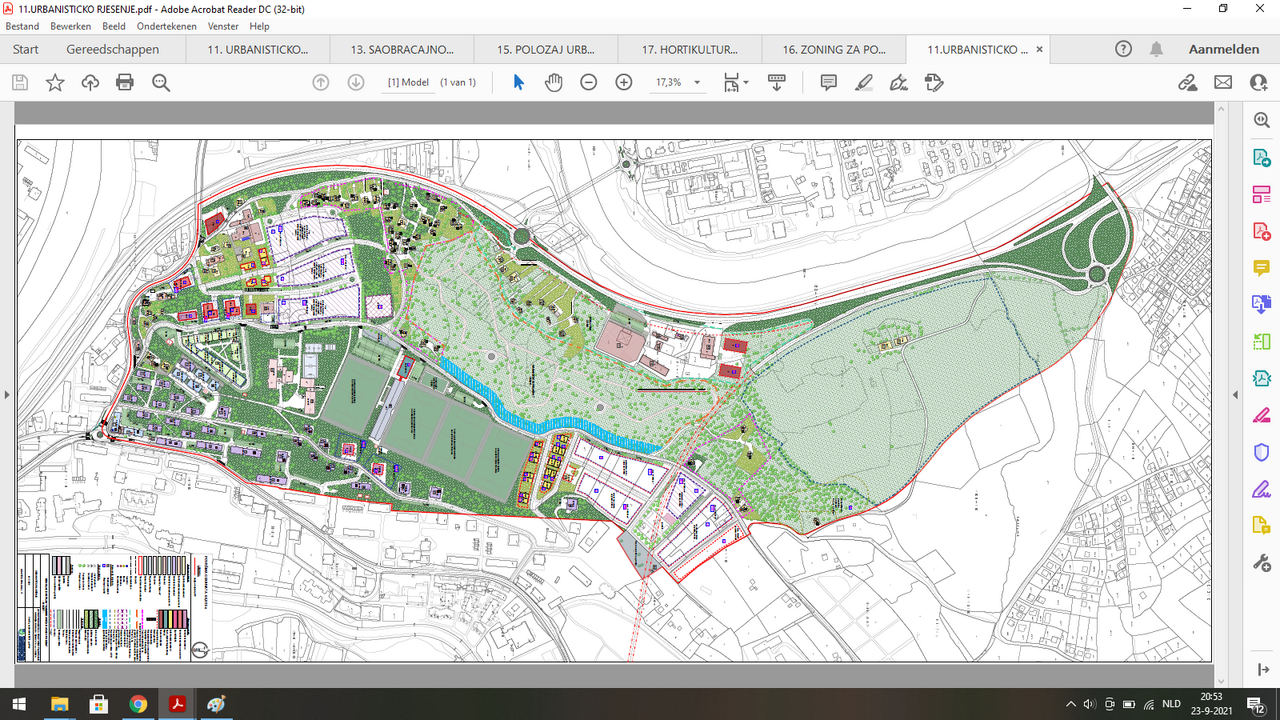This screenshot has width=1280, height=720.
Task: Open the teal Compress PDF tool icon
Action: click(x=1261, y=378)
